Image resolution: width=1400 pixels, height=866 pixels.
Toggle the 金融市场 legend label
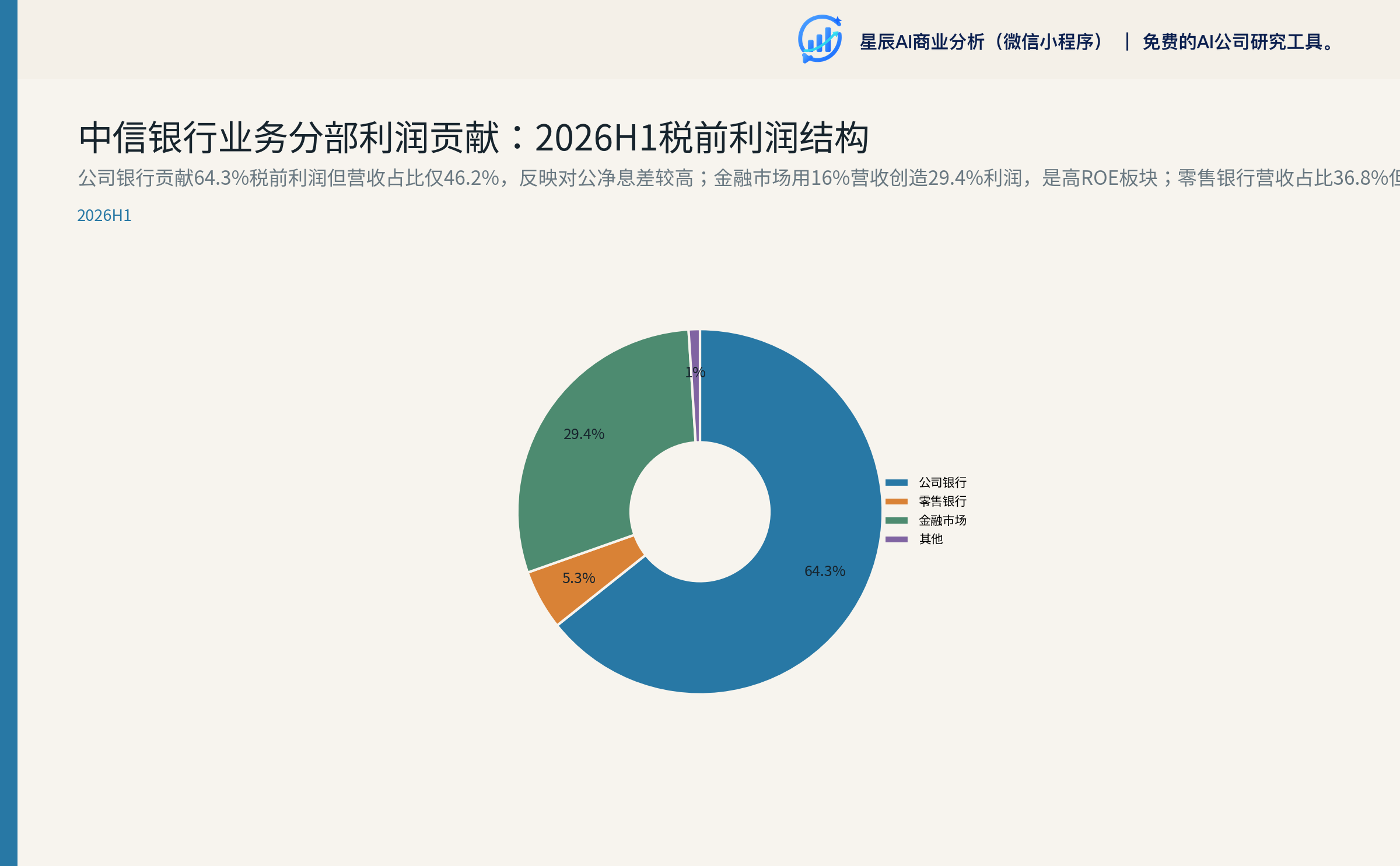943,520
